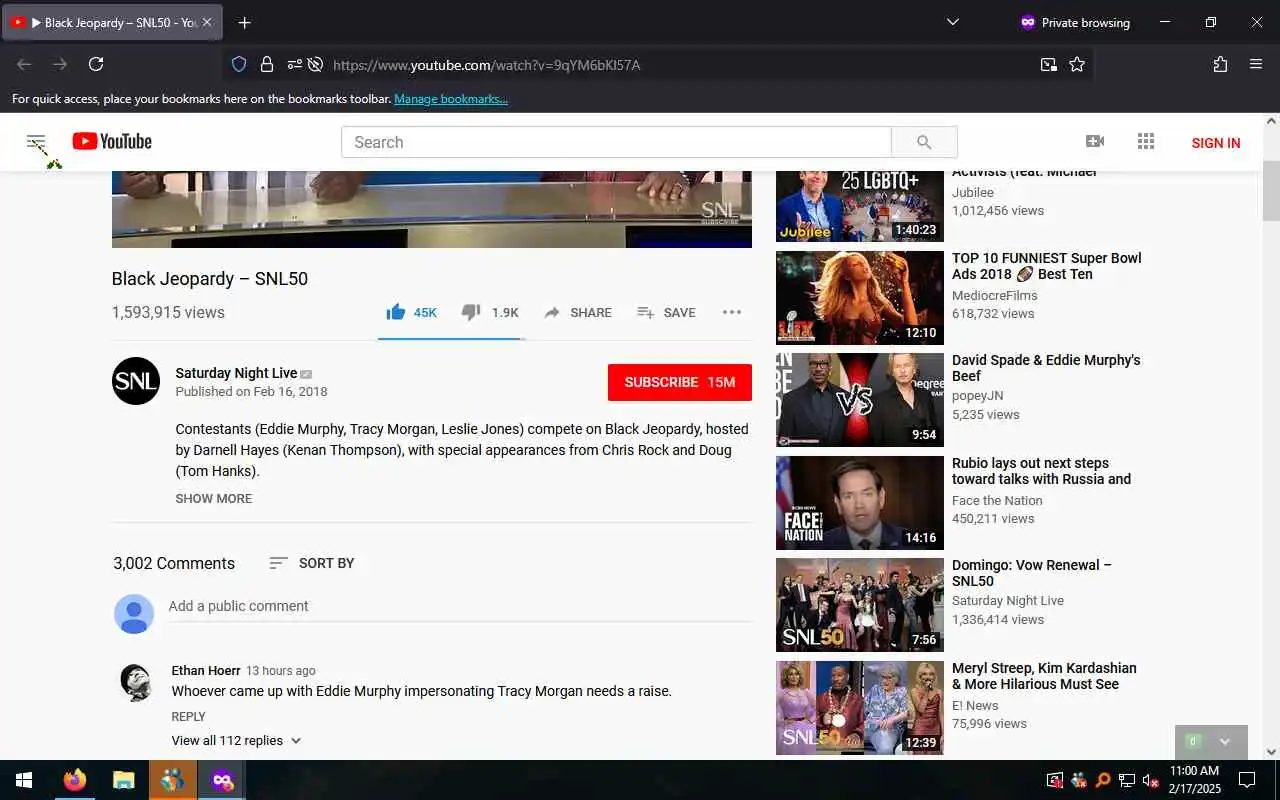
Task: Open the create video camera icon
Action: tap(1095, 142)
